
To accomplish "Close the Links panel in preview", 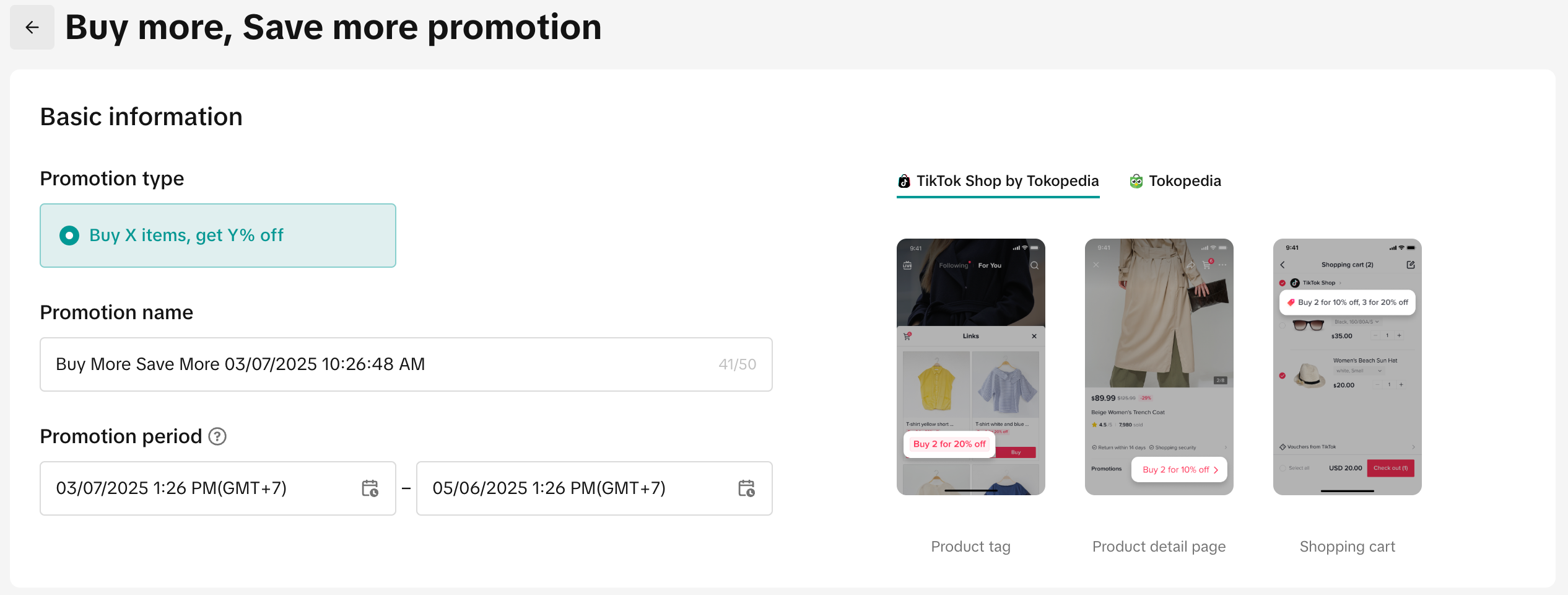I will pyautogui.click(x=1034, y=336).
